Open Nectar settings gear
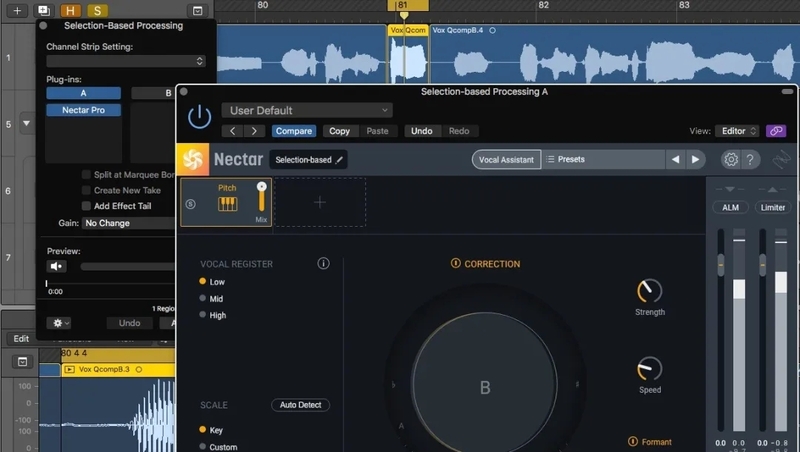 [x=731, y=160]
